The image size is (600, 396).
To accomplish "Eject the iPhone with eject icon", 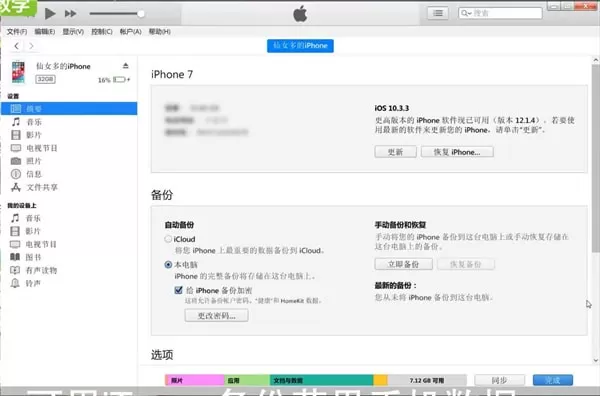I will point(126,66).
